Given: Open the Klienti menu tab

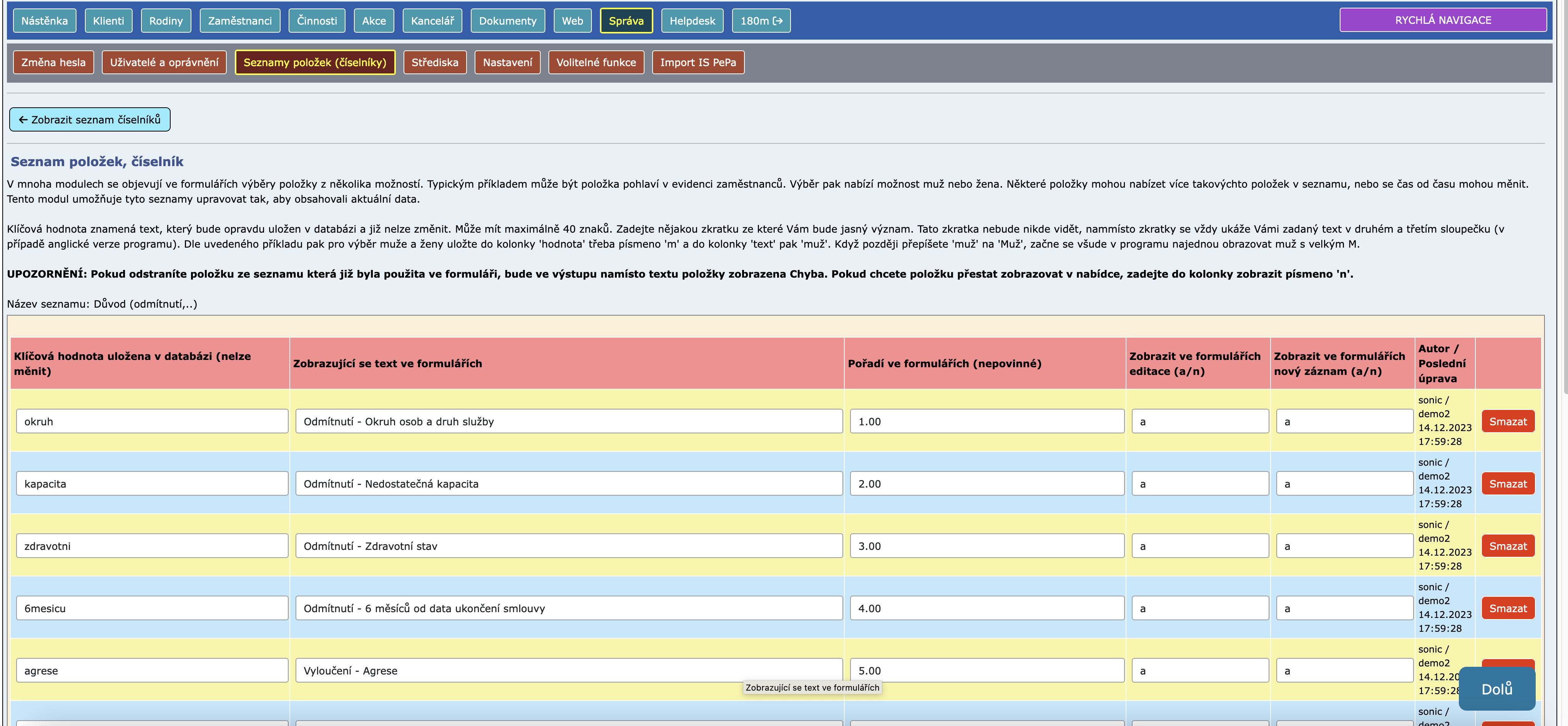Looking at the screenshot, I should 108,21.
